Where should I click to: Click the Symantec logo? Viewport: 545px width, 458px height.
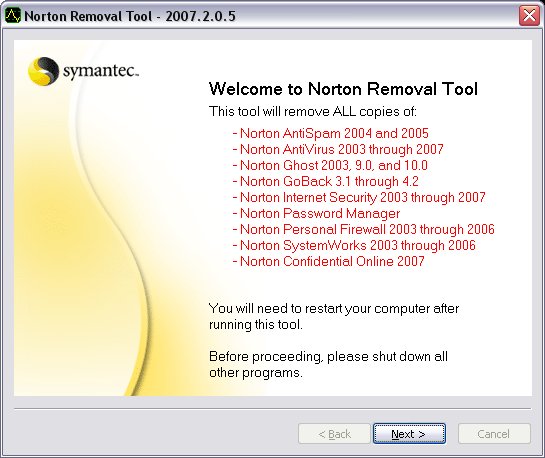(83, 71)
